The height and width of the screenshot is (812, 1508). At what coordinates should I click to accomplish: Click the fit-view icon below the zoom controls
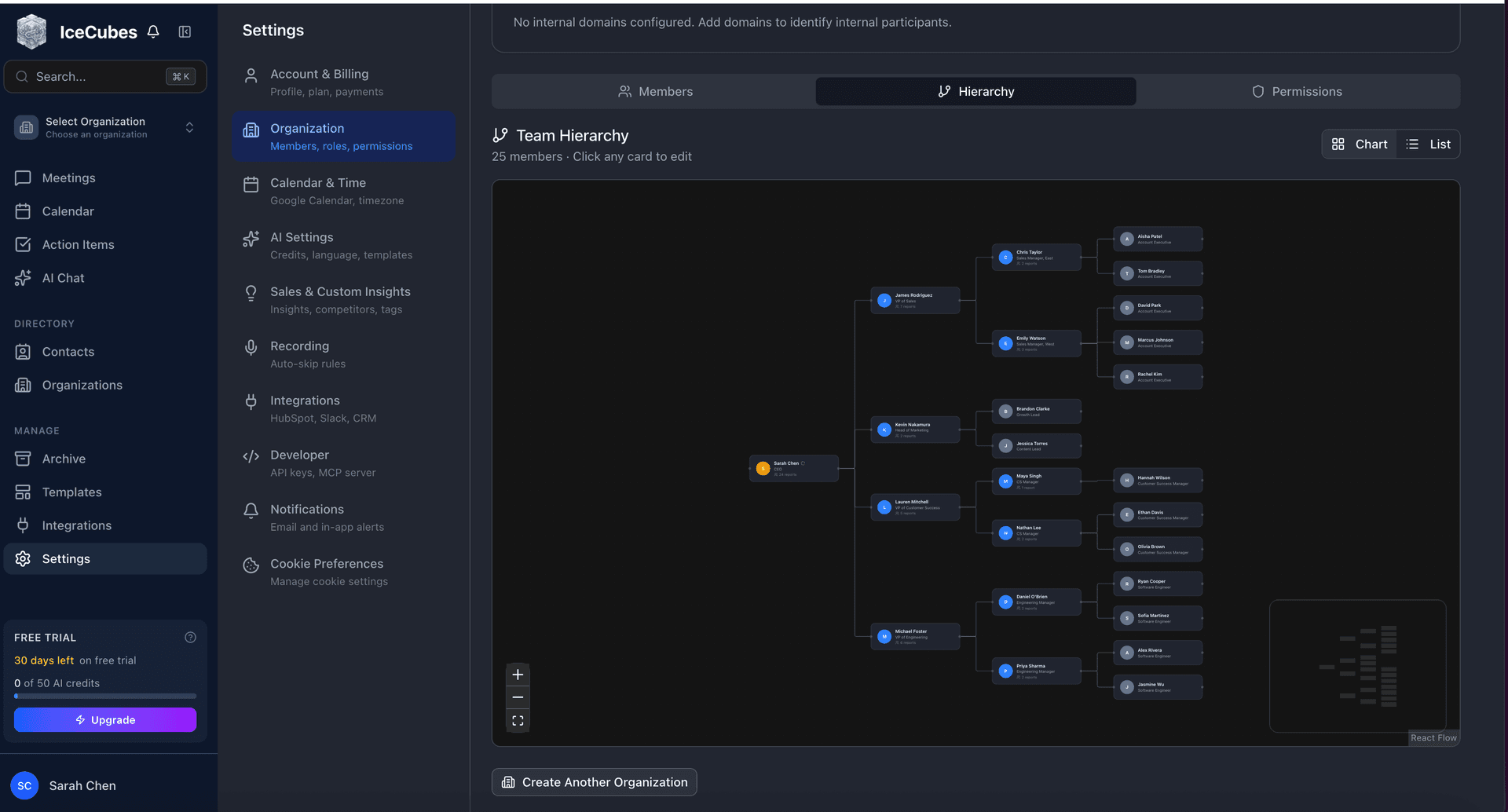tap(518, 719)
